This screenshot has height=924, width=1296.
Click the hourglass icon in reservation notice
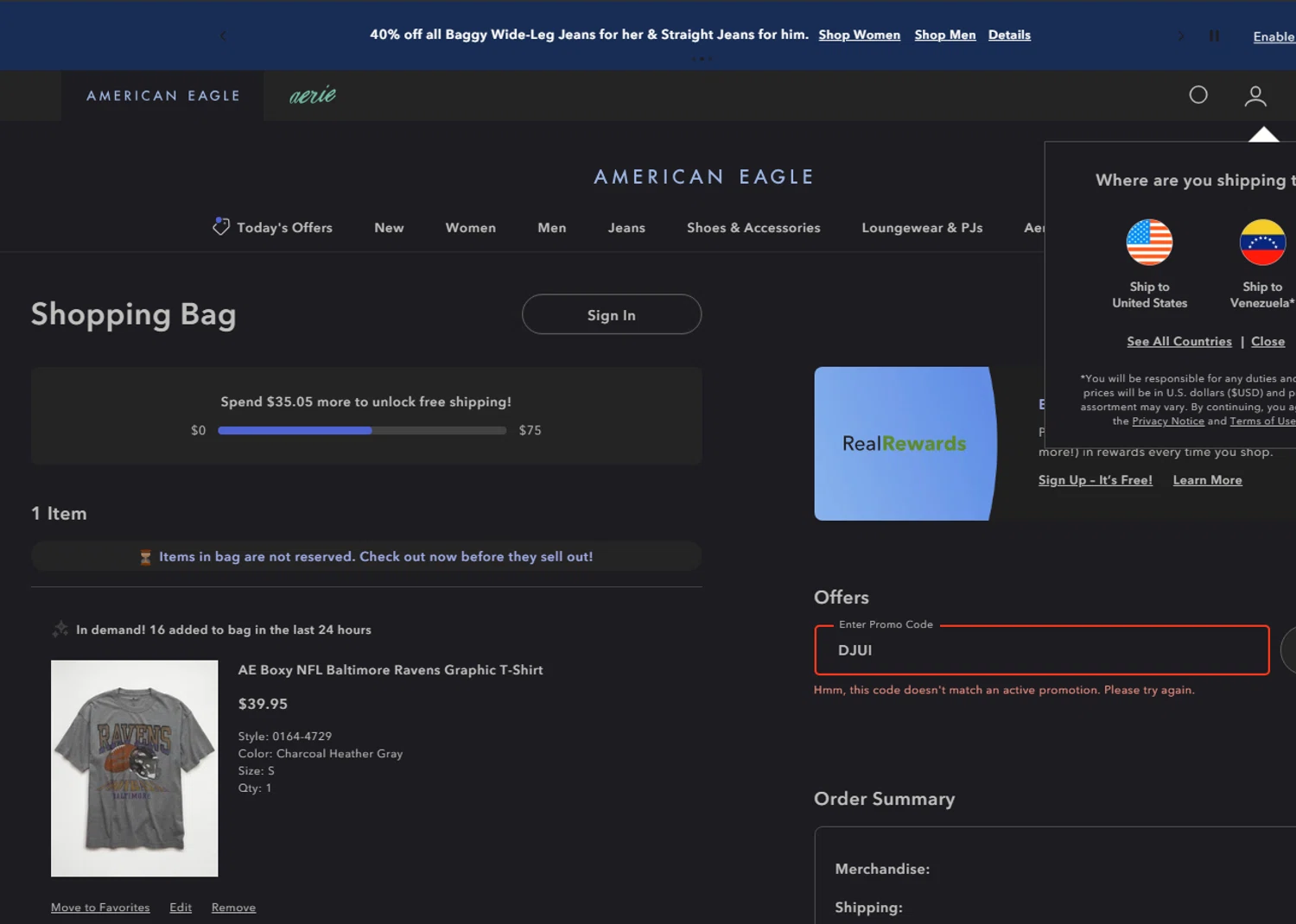[145, 557]
